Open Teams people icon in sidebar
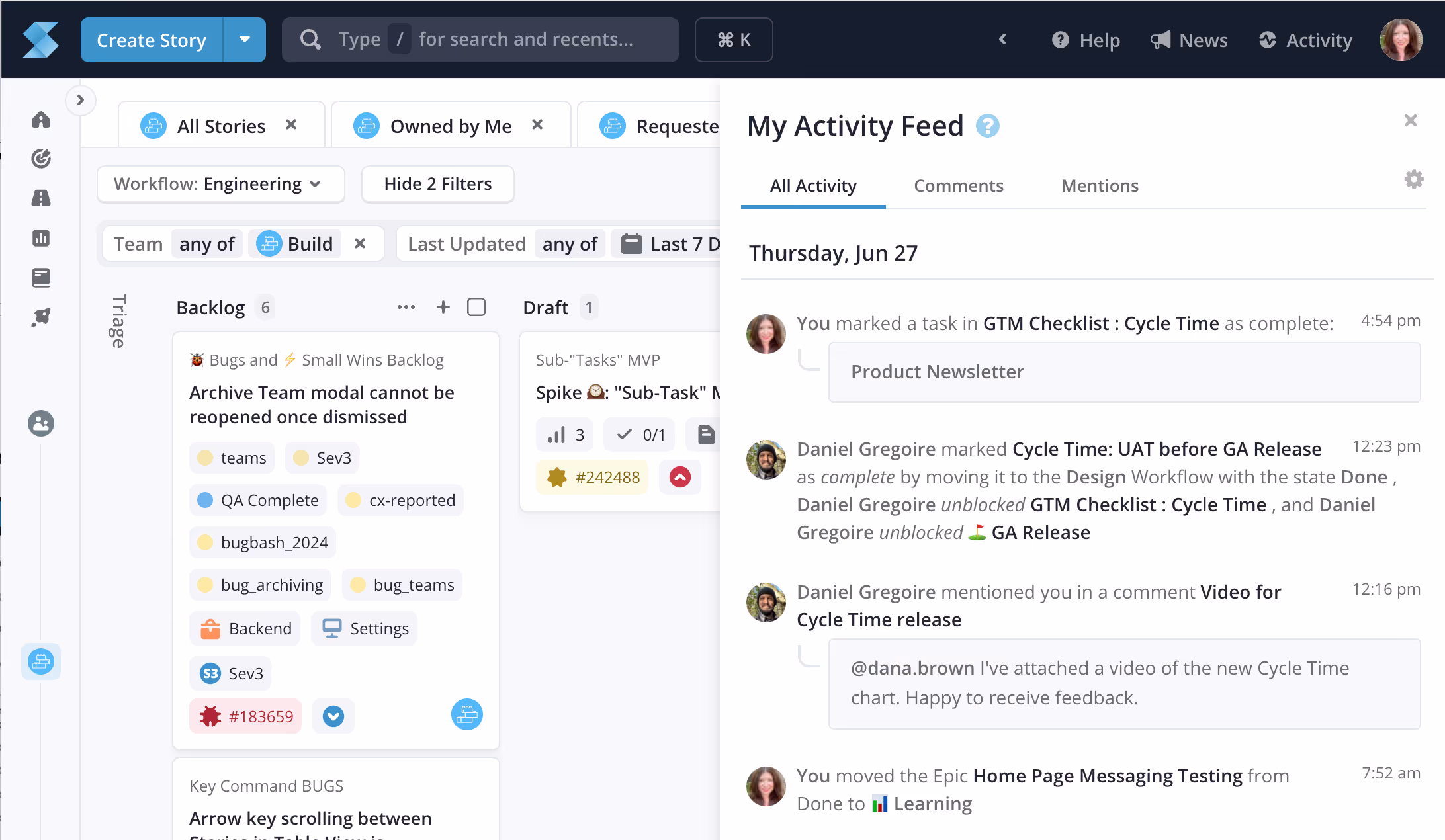The height and width of the screenshot is (840, 1445). pyautogui.click(x=41, y=423)
